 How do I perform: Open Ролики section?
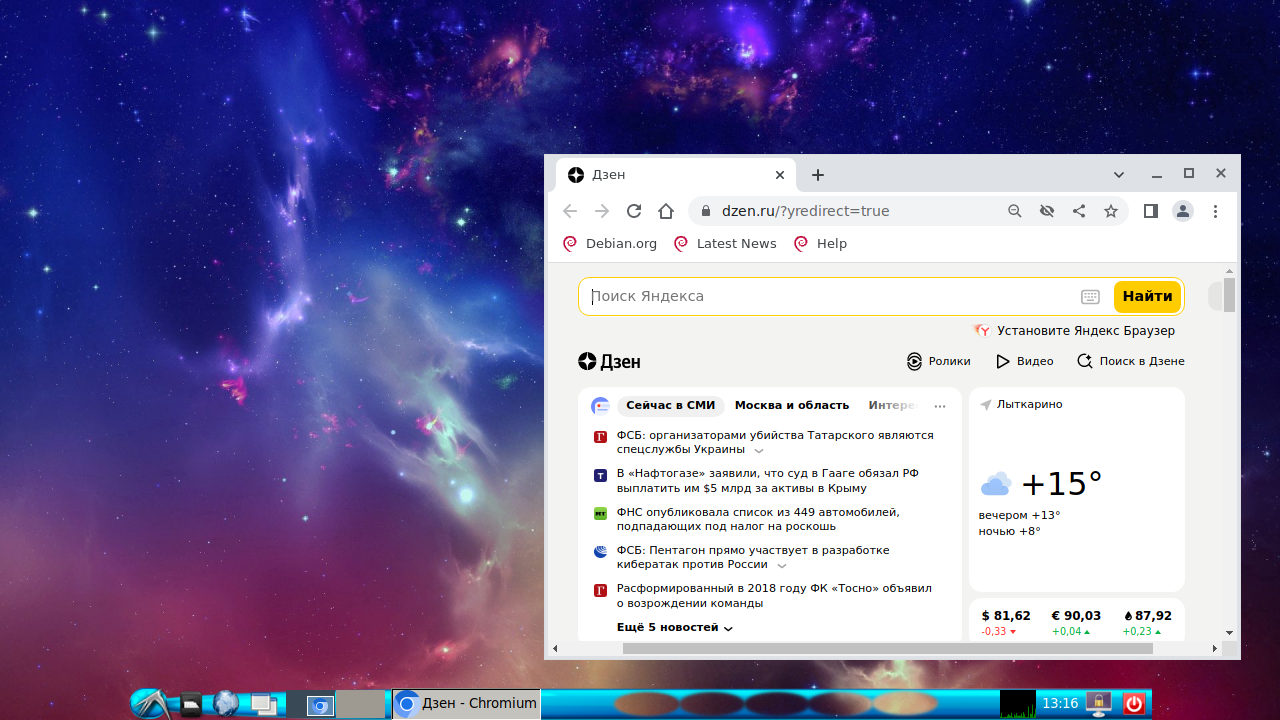tap(938, 361)
